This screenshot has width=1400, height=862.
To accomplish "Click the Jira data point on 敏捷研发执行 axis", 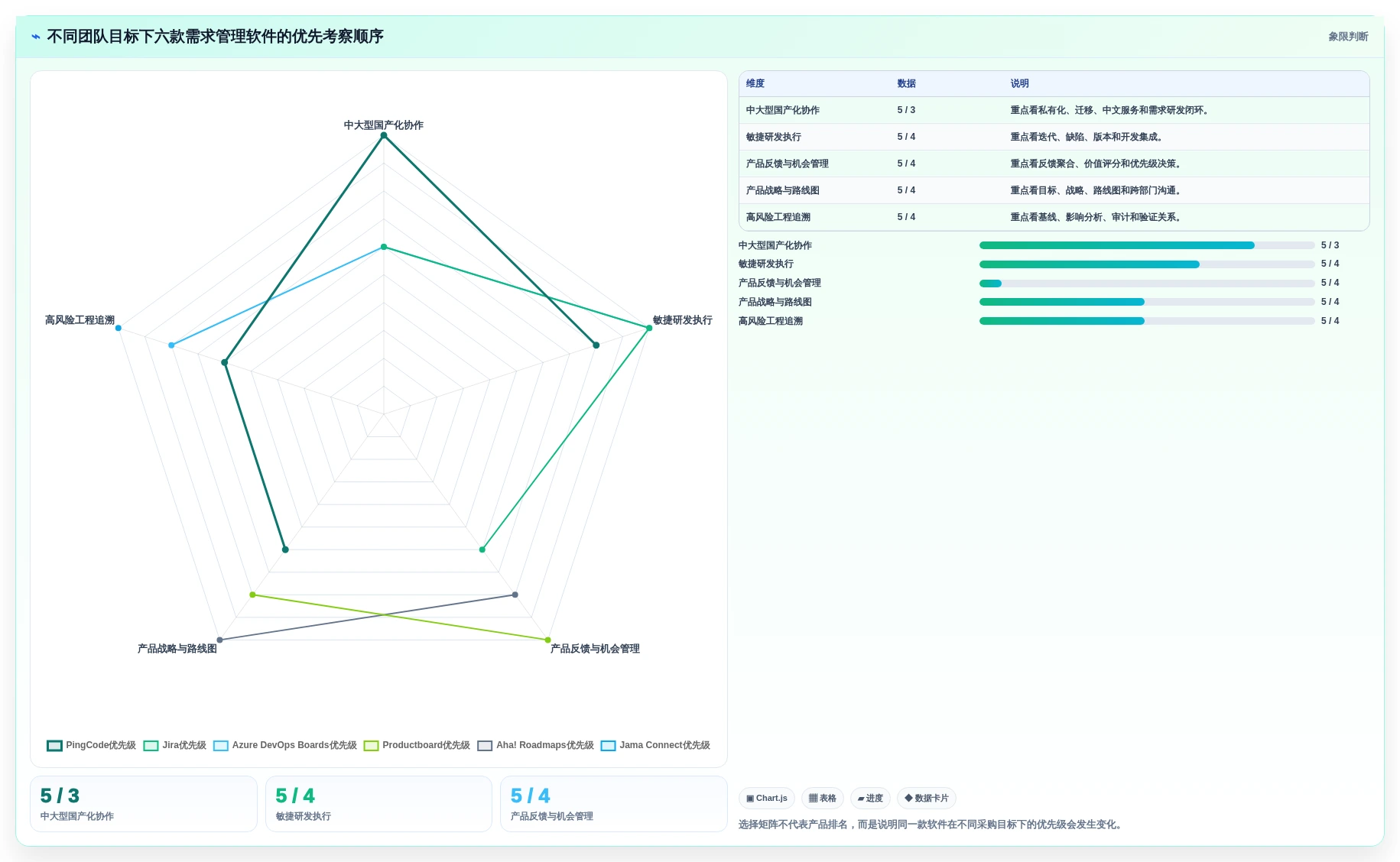I will click(649, 328).
